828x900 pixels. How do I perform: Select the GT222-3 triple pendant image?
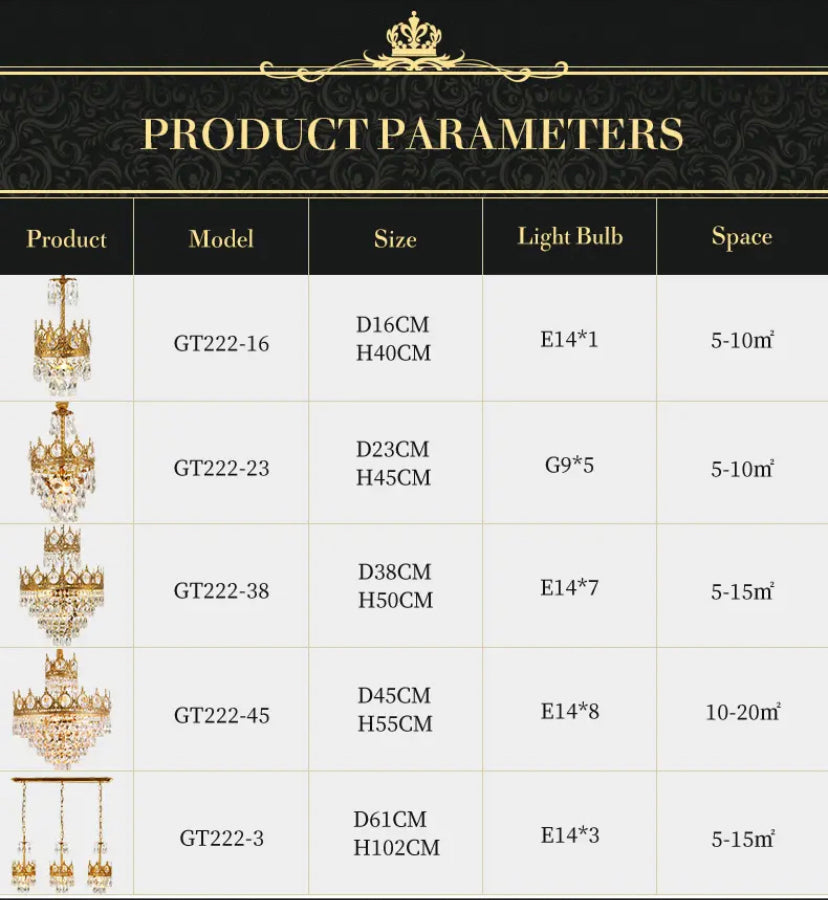(x=62, y=834)
